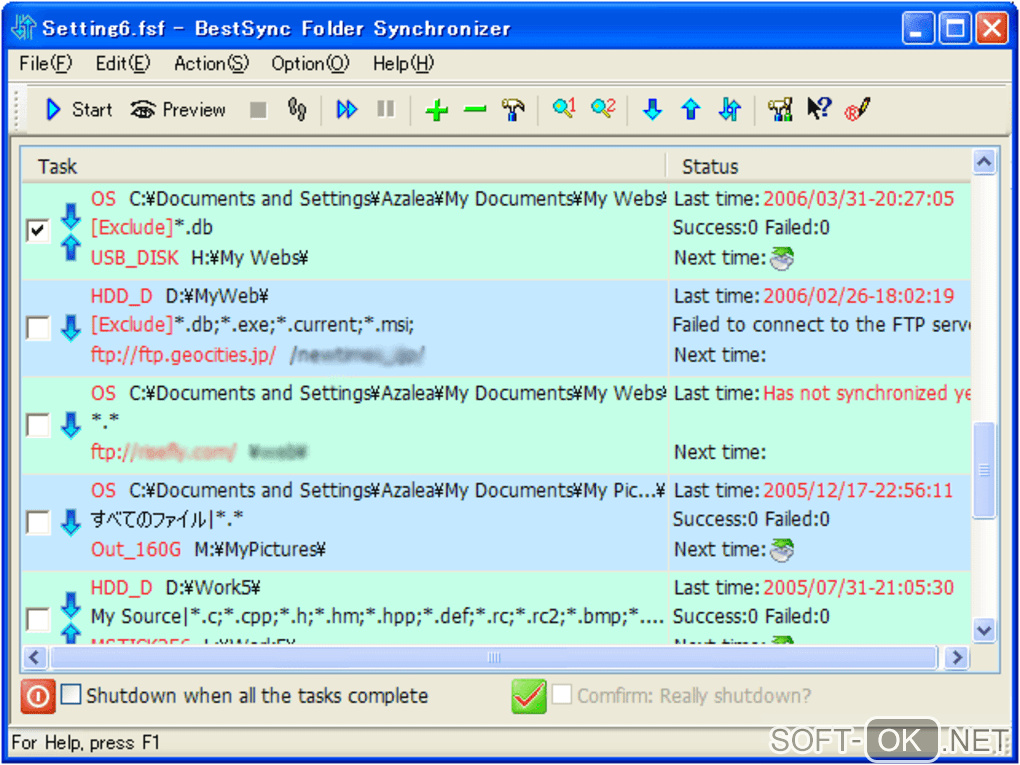Click the options tools icon
Image resolution: width=1020 pixels, height=765 pixels.
(780, 109)
